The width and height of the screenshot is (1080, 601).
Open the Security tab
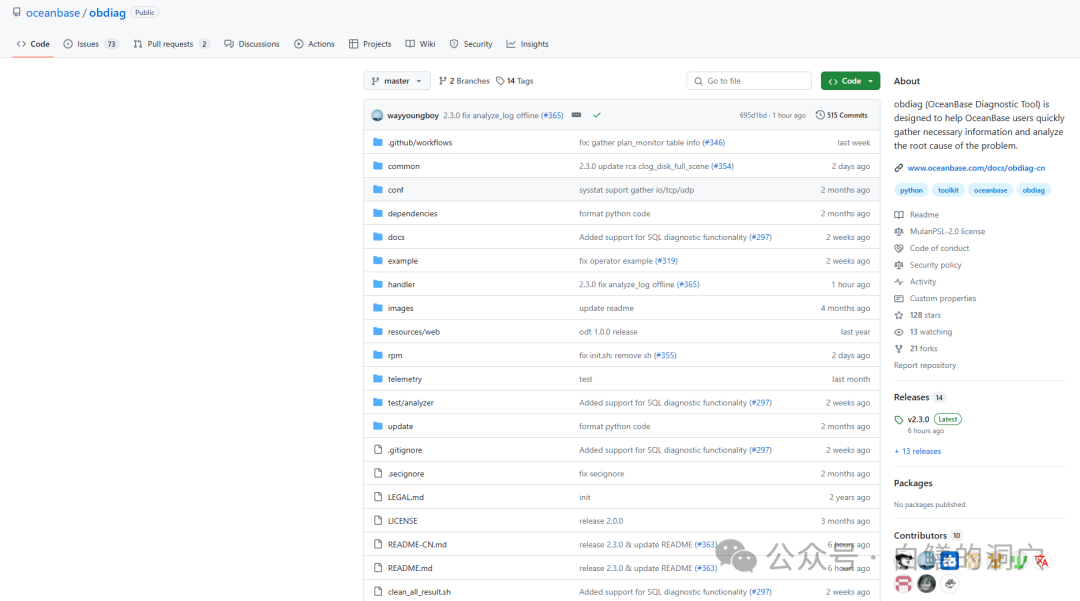(x=471, y=44)
